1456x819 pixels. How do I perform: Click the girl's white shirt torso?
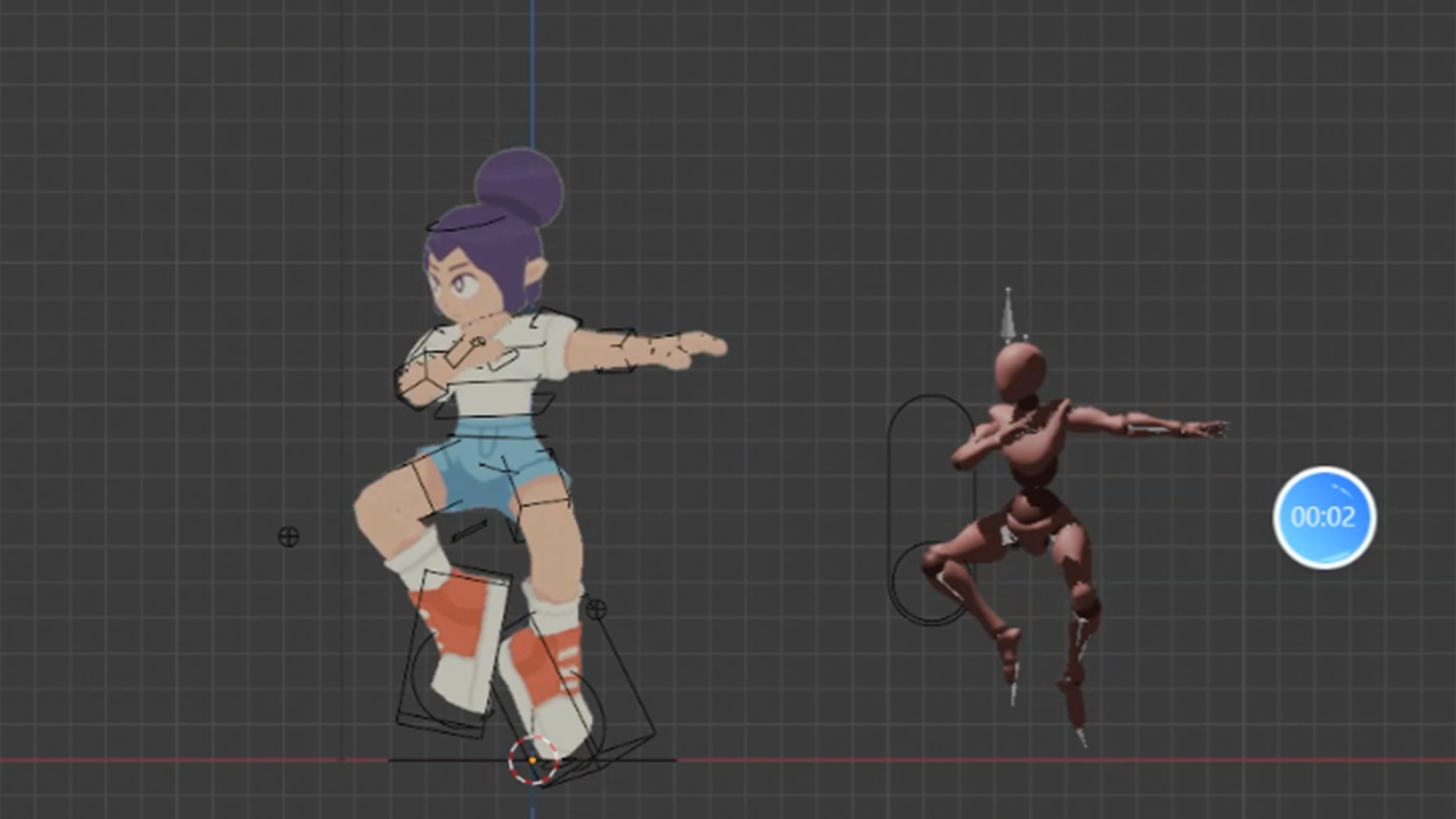(x=491, y=382)
